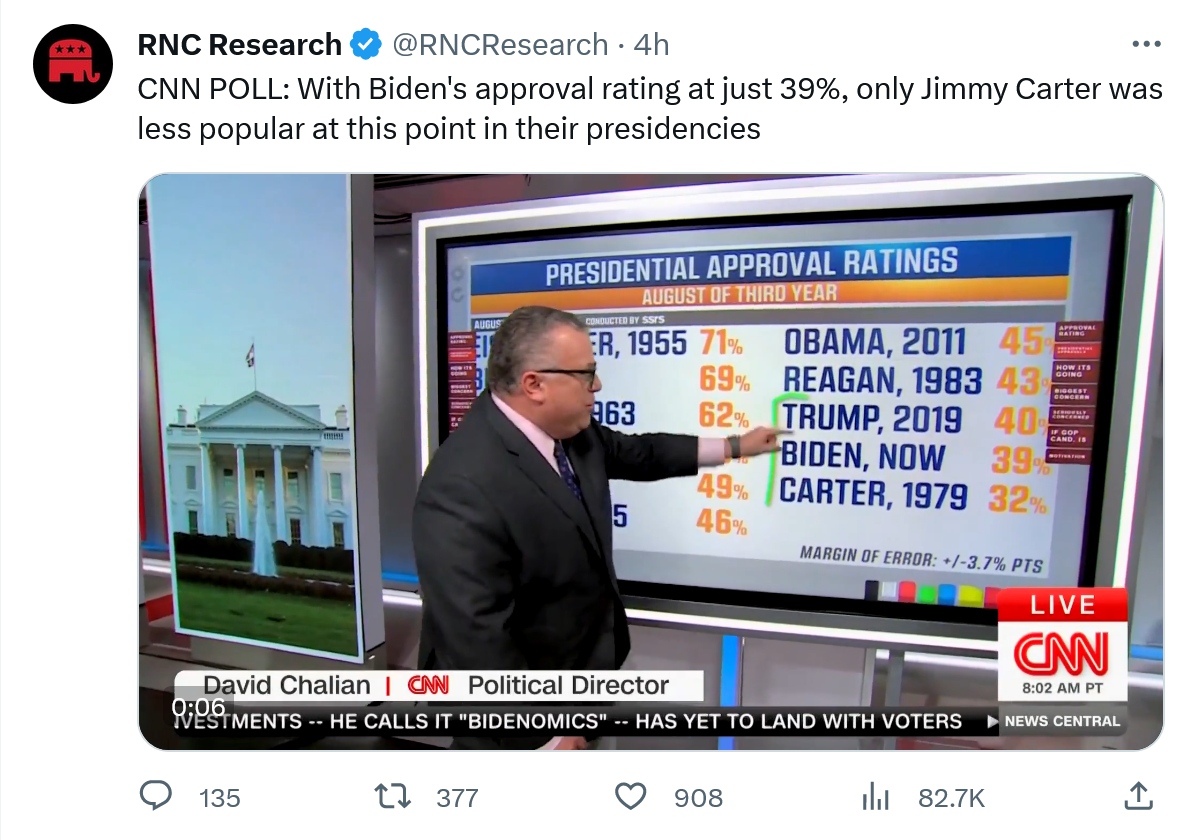Like the tweet with the heart icon
Image resolution: width=1196 pixels, height=840 pixels.
tap(630, 796)
